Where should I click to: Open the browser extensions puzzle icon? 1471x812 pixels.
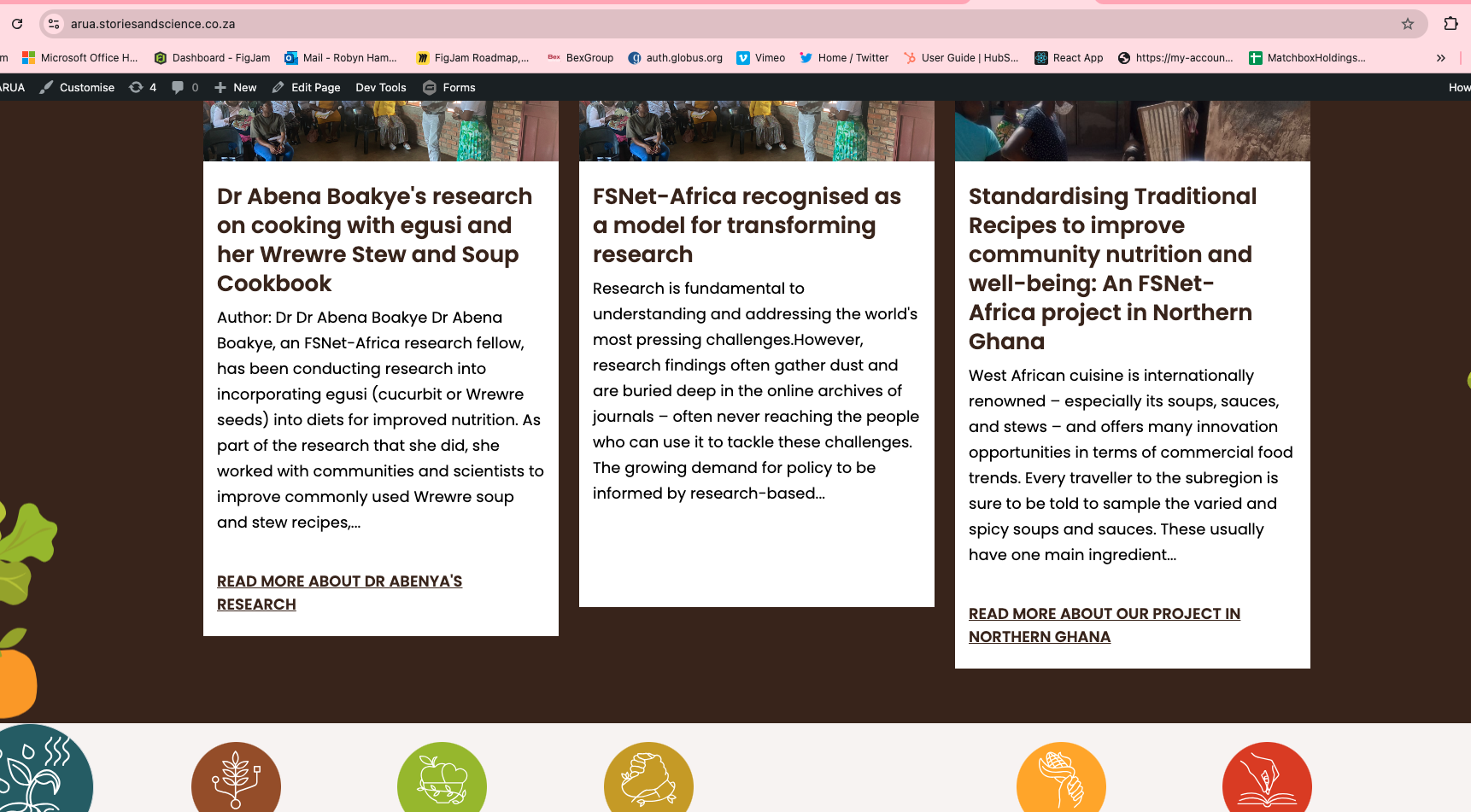[1450, 24]
